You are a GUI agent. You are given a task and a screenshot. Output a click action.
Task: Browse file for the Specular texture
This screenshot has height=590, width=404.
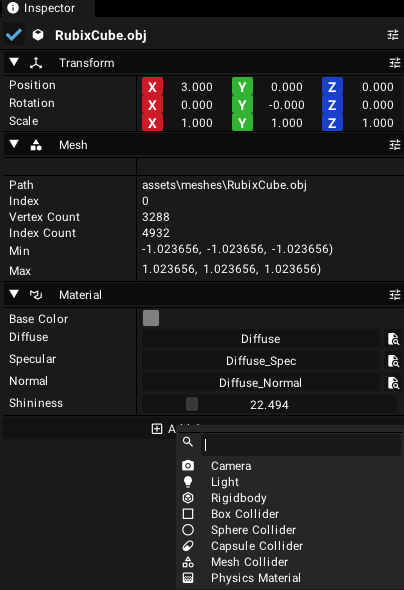[x=393, y=361]
